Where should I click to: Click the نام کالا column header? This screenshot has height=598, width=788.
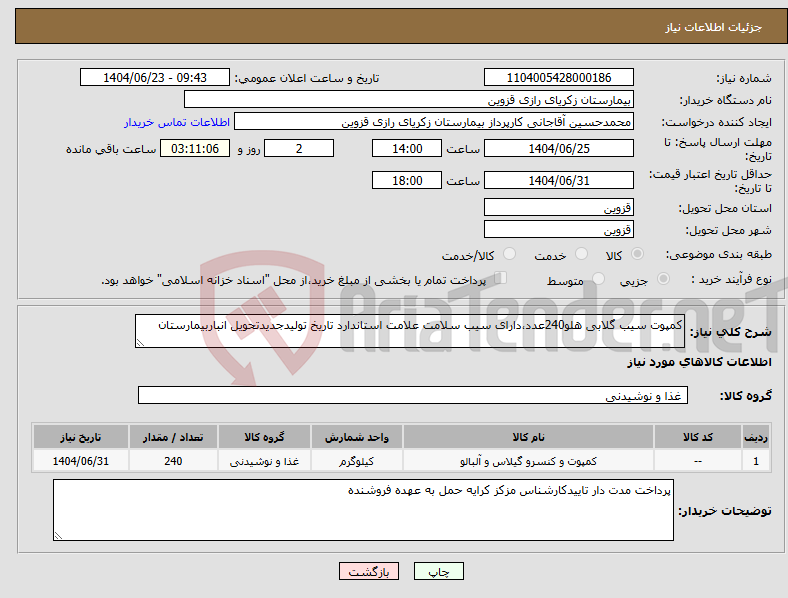coord(528,437)
